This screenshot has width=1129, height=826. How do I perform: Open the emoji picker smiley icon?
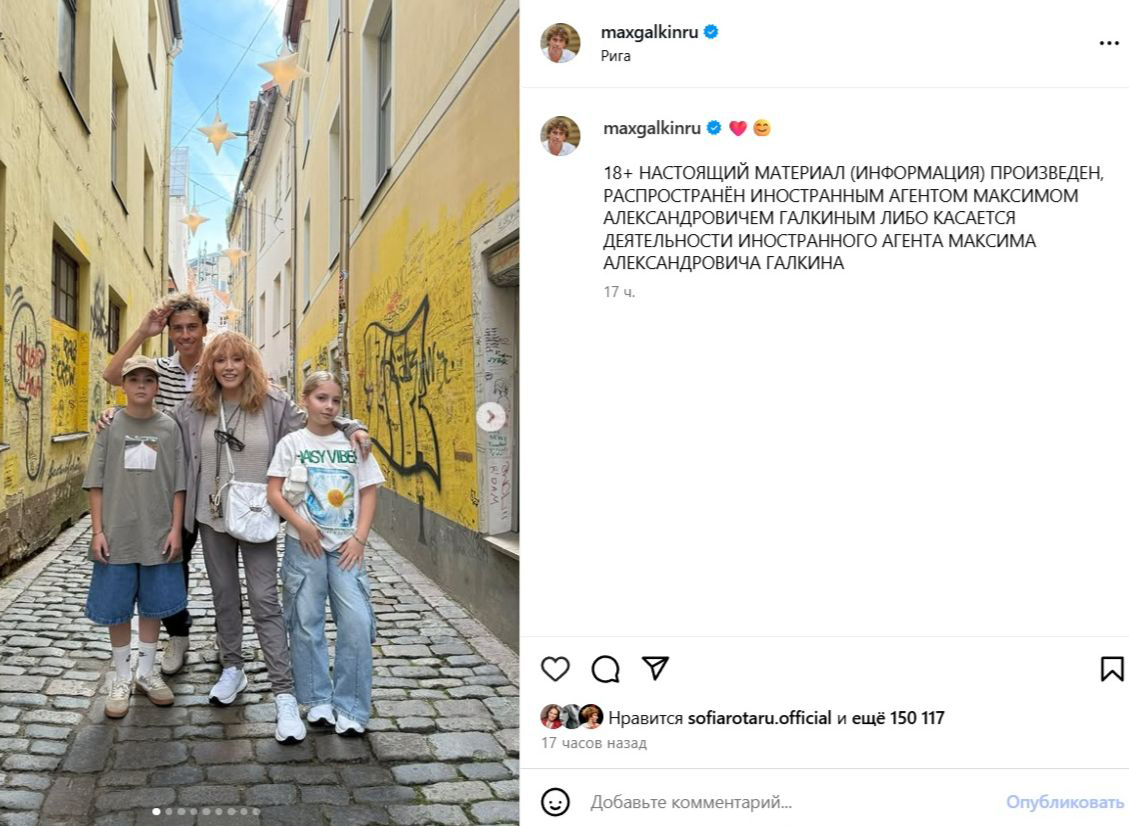coord(555,802)
